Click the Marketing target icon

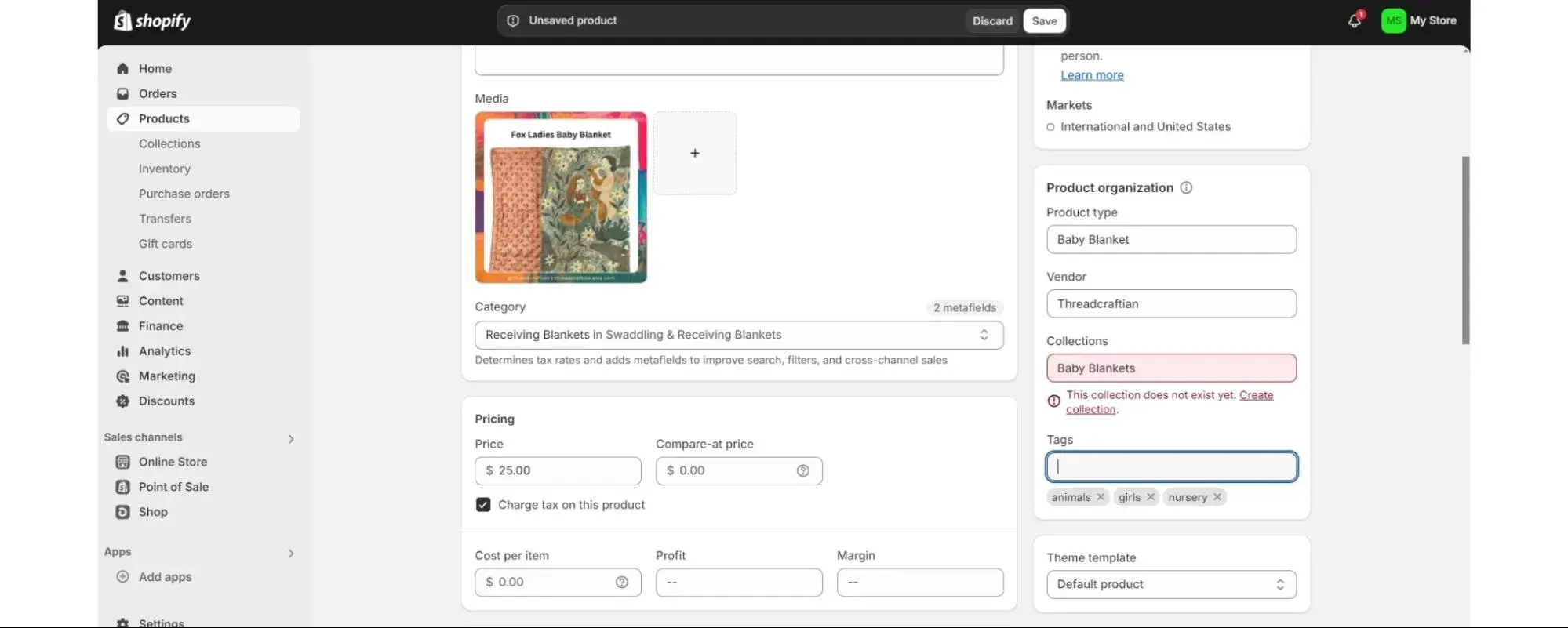122,376
